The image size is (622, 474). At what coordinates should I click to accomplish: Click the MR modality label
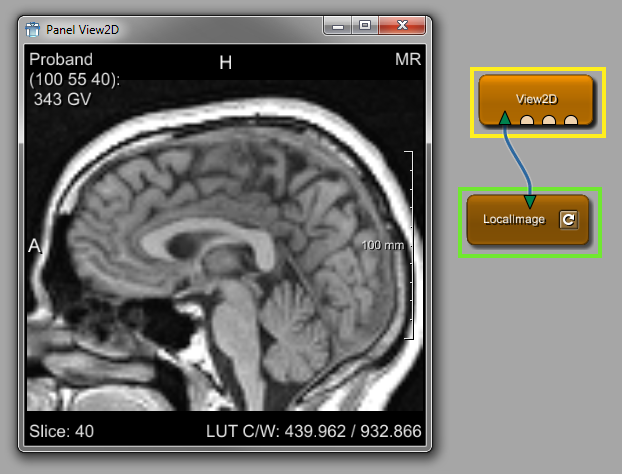point(407,60)
